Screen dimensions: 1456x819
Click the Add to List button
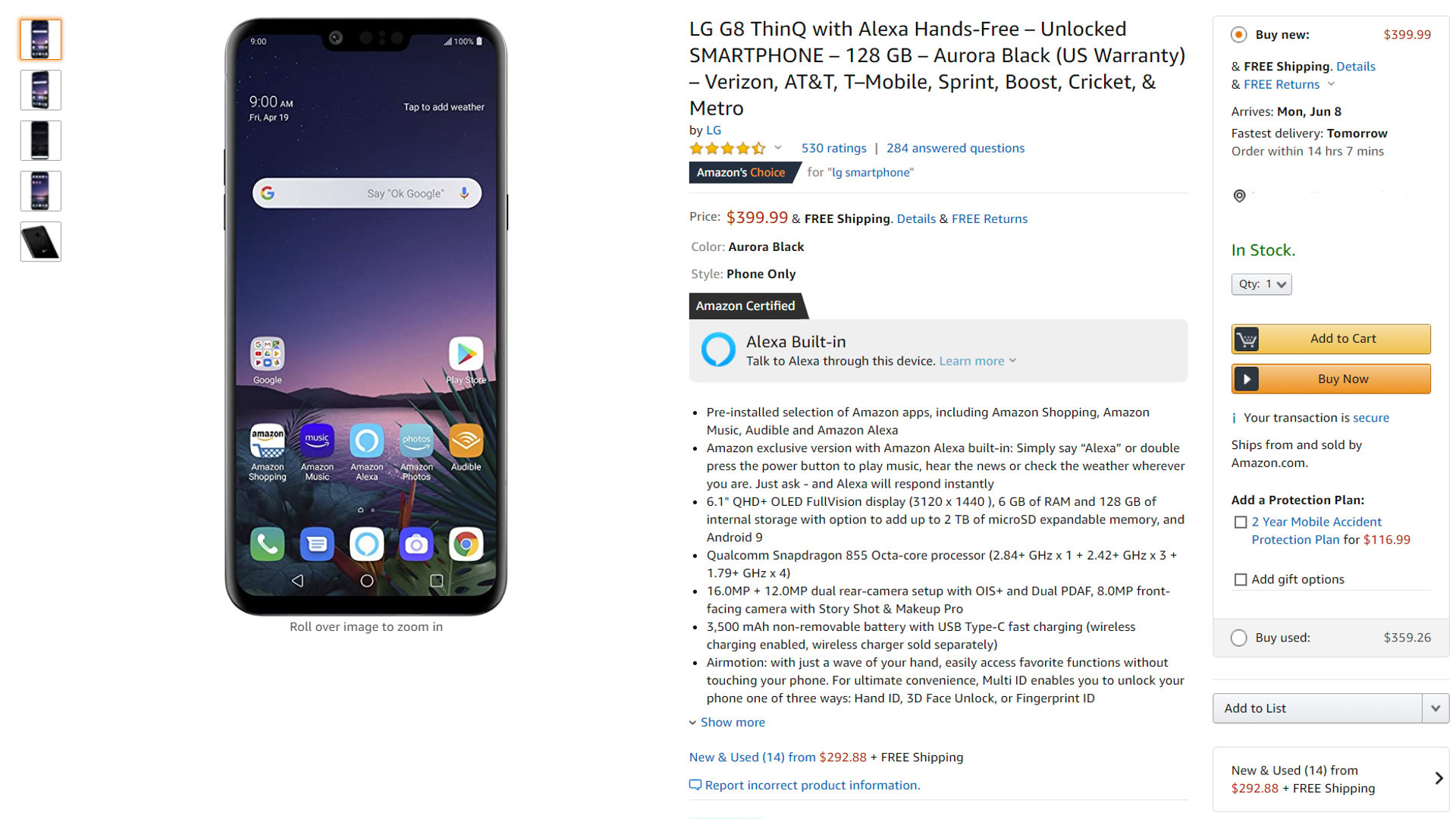1317,708
